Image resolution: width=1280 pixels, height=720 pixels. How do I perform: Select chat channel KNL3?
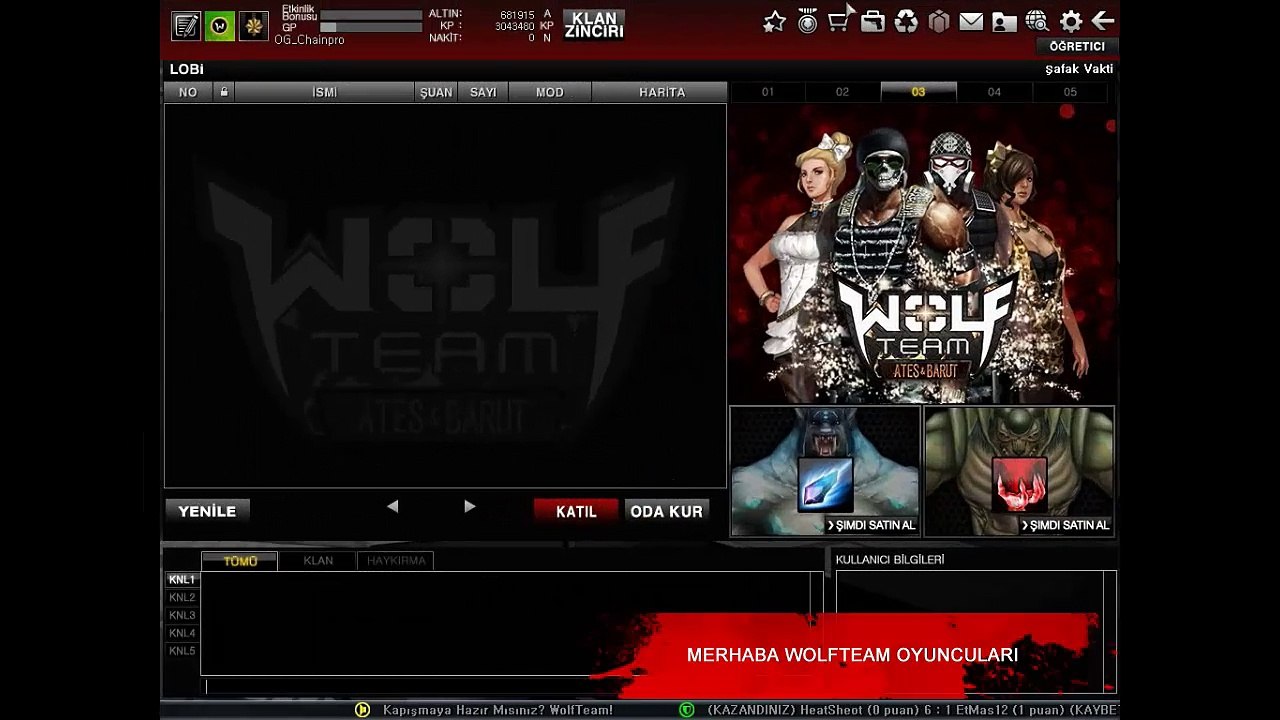tap(182, 616)
